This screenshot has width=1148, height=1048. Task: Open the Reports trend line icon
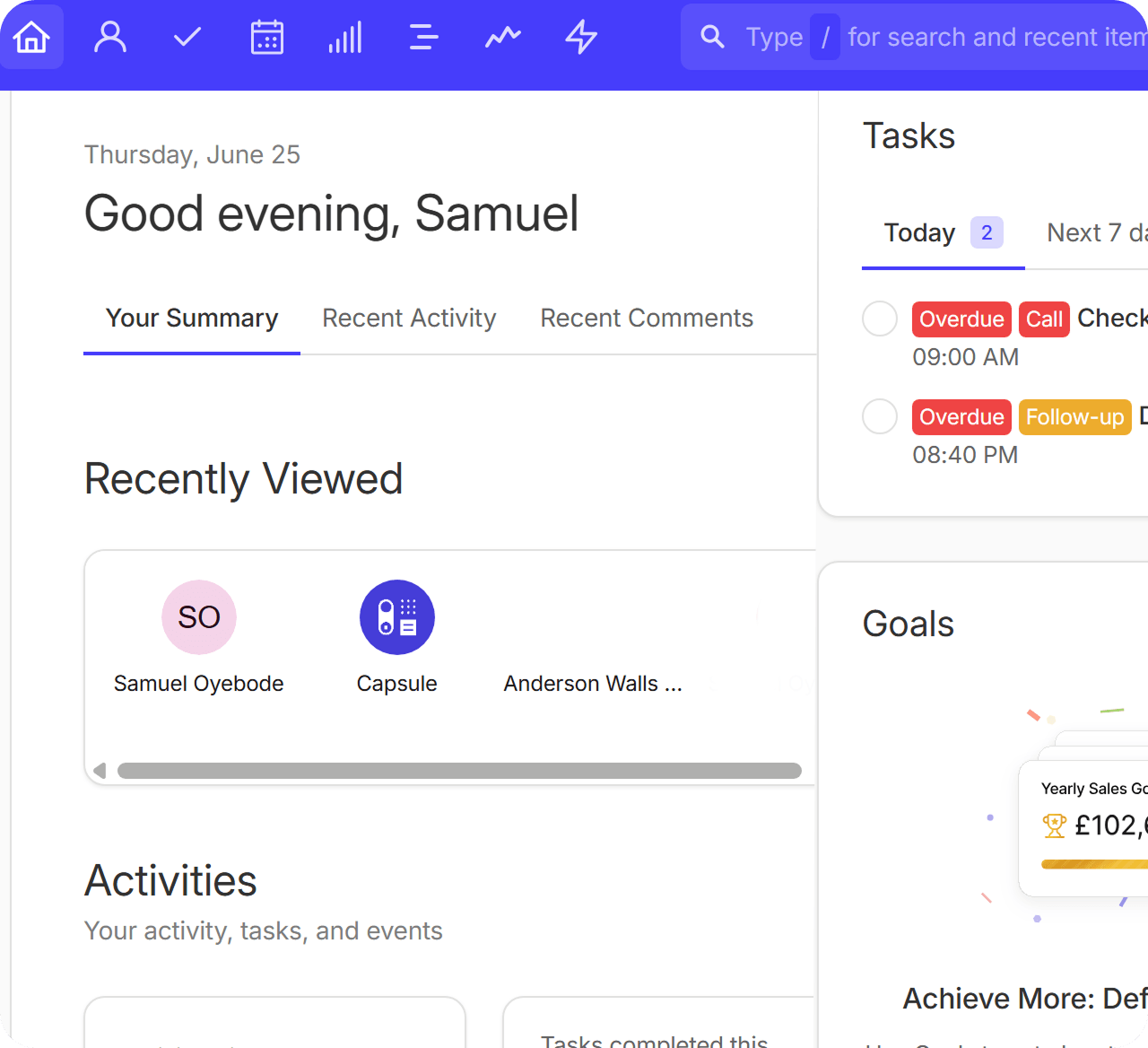502,37
